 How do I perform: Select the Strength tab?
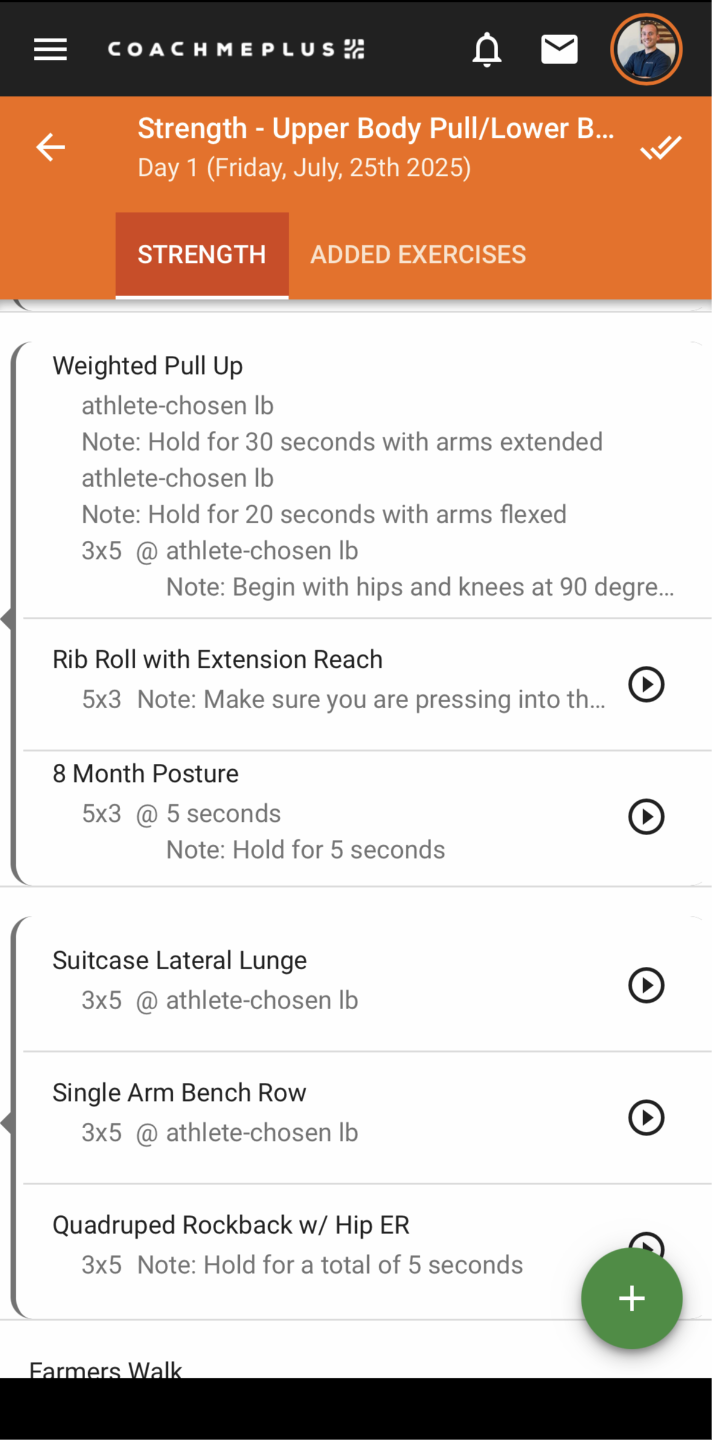(x=202, y=254)
